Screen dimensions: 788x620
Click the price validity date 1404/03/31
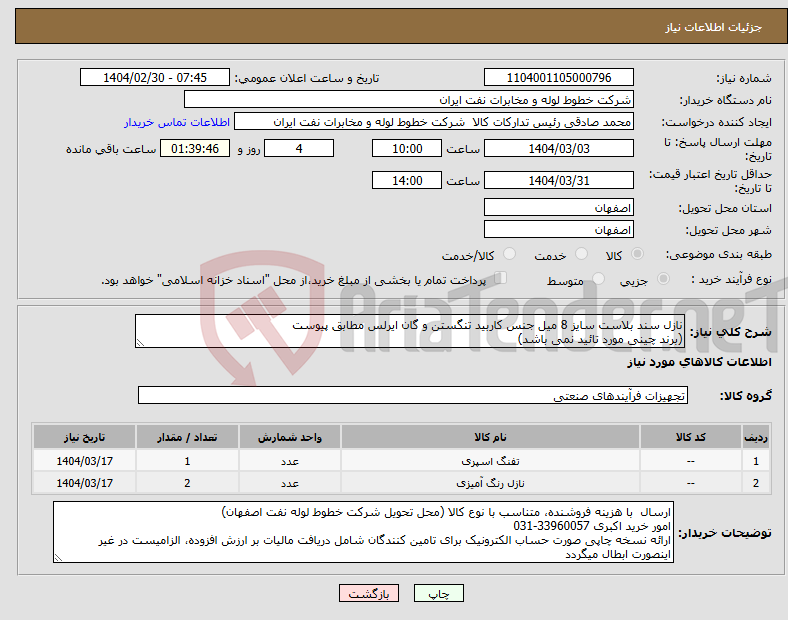558,180
